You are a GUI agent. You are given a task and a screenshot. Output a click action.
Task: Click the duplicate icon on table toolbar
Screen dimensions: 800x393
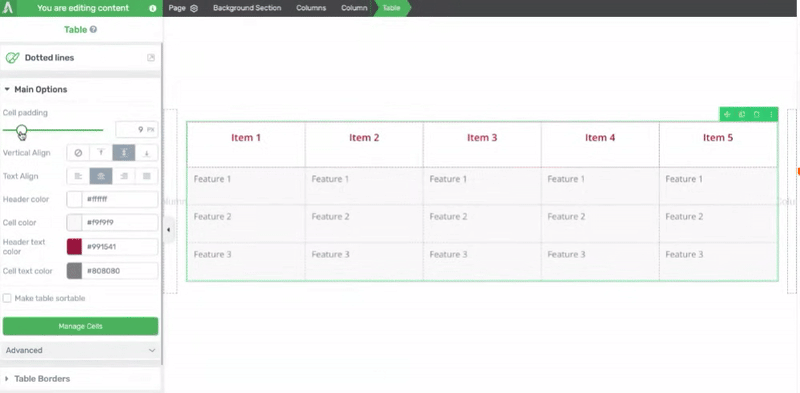coord(742,114)
